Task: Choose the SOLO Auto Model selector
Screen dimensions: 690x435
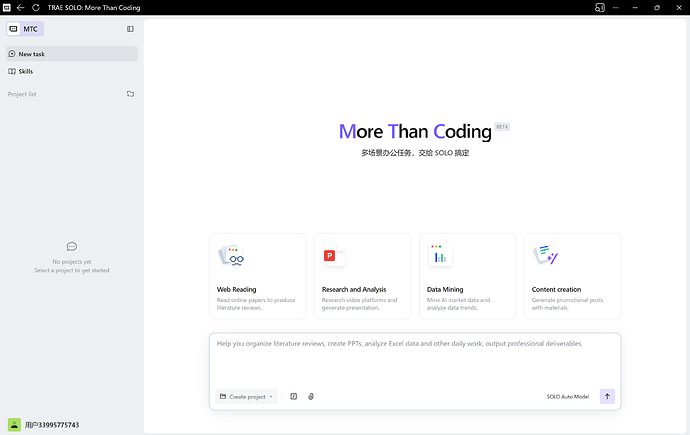Action: (568, 397)
